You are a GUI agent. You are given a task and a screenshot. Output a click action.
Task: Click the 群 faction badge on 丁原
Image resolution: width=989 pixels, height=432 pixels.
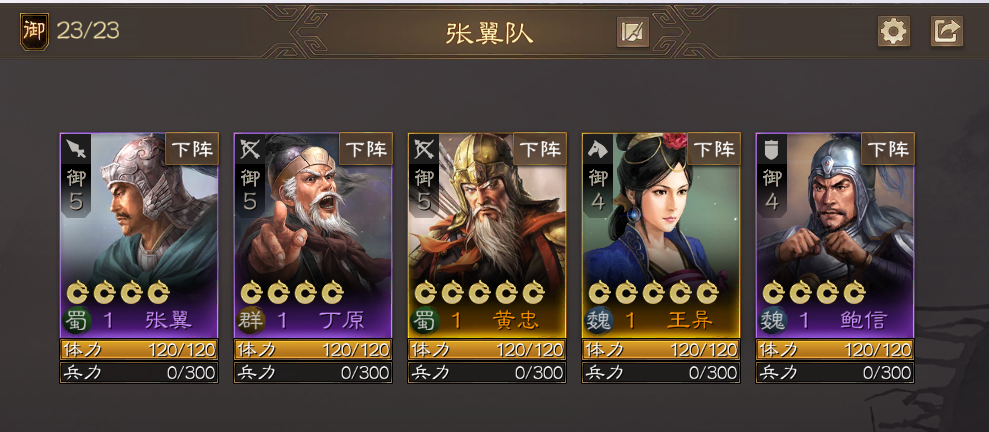[251, 320]
